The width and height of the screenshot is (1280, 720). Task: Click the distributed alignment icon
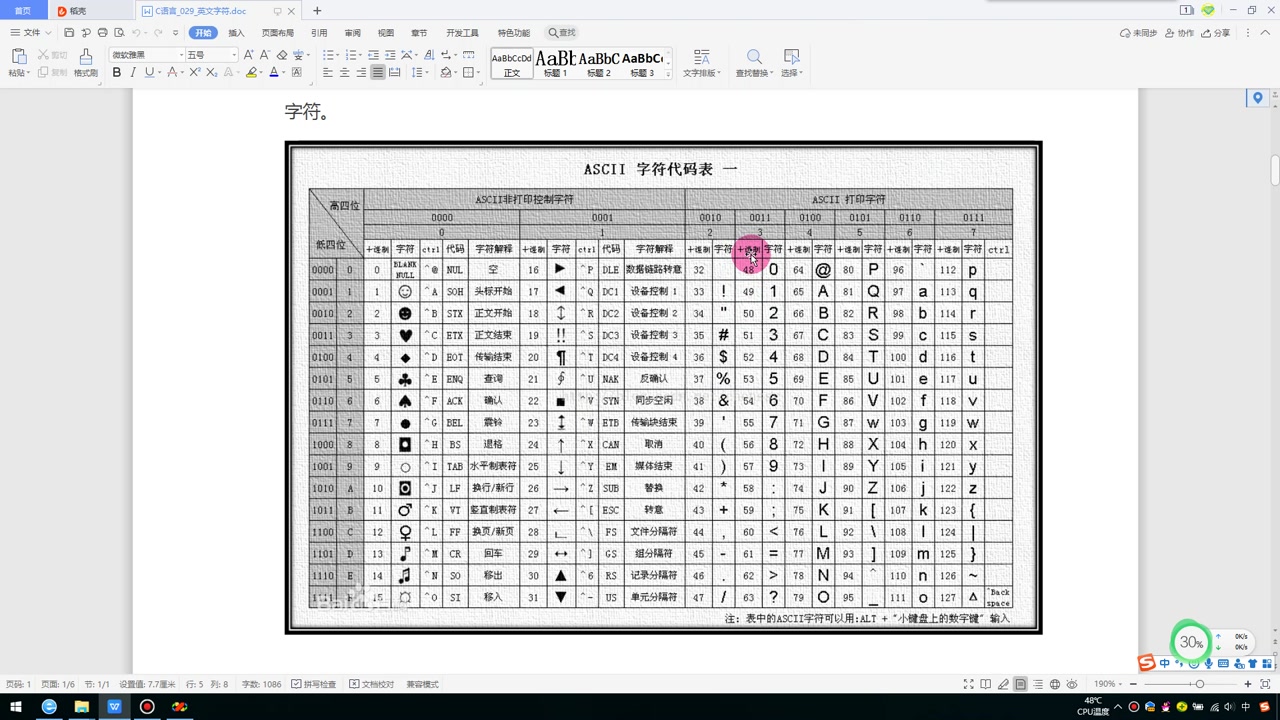click(394, 72)
